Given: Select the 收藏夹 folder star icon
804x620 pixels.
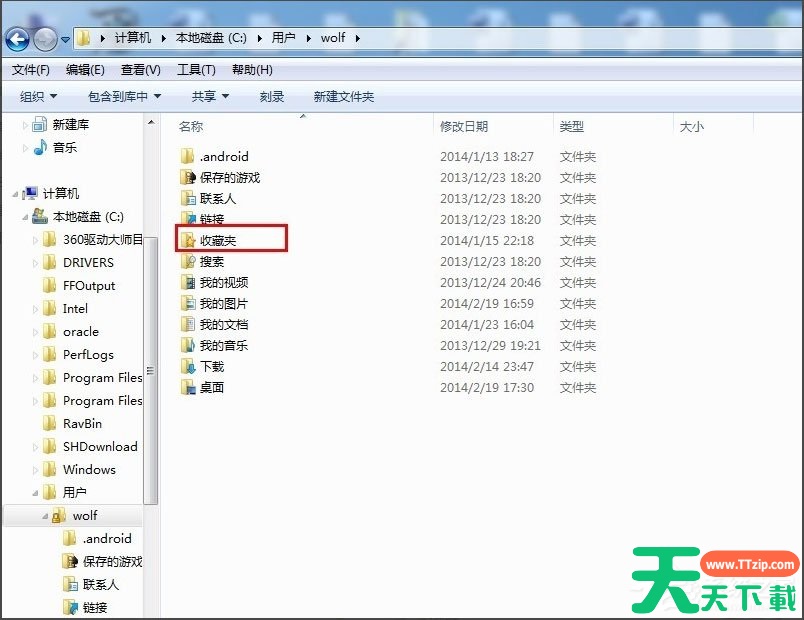Looking at the screenshot, I should click(187, 240).
